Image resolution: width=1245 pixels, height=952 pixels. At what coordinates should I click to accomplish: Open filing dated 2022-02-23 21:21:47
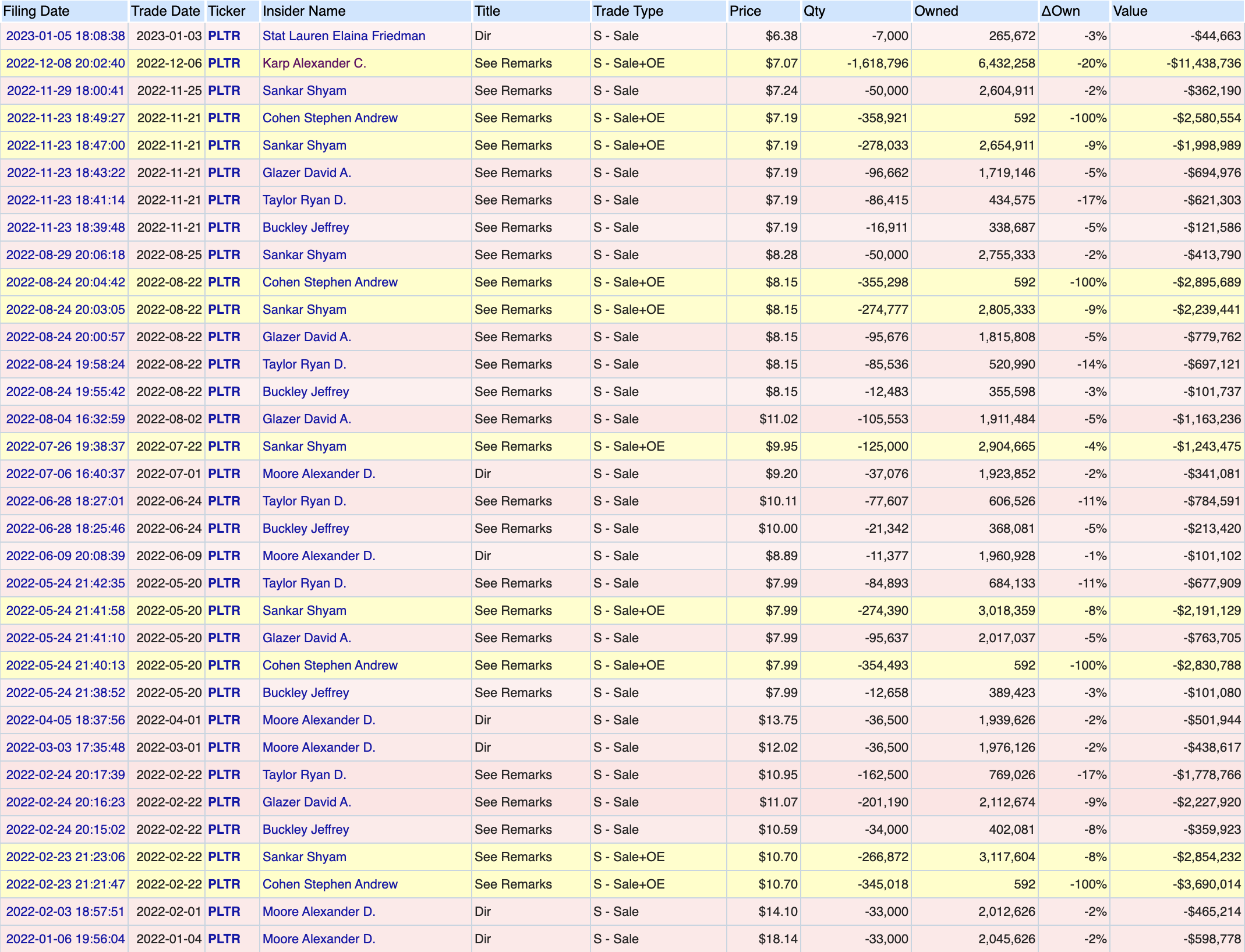65,884
